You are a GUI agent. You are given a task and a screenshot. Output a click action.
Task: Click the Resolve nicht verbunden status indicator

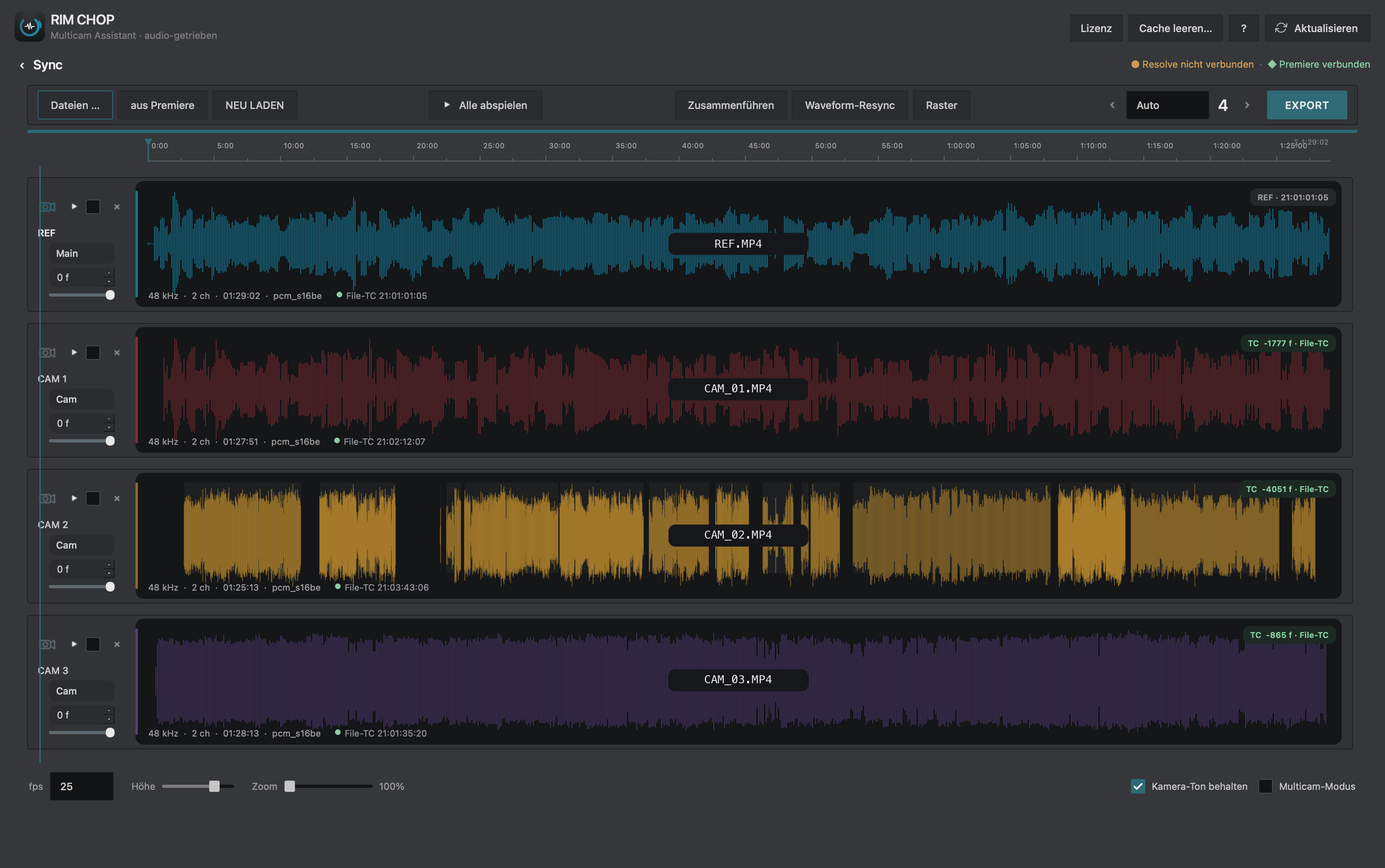[1192, 64]
